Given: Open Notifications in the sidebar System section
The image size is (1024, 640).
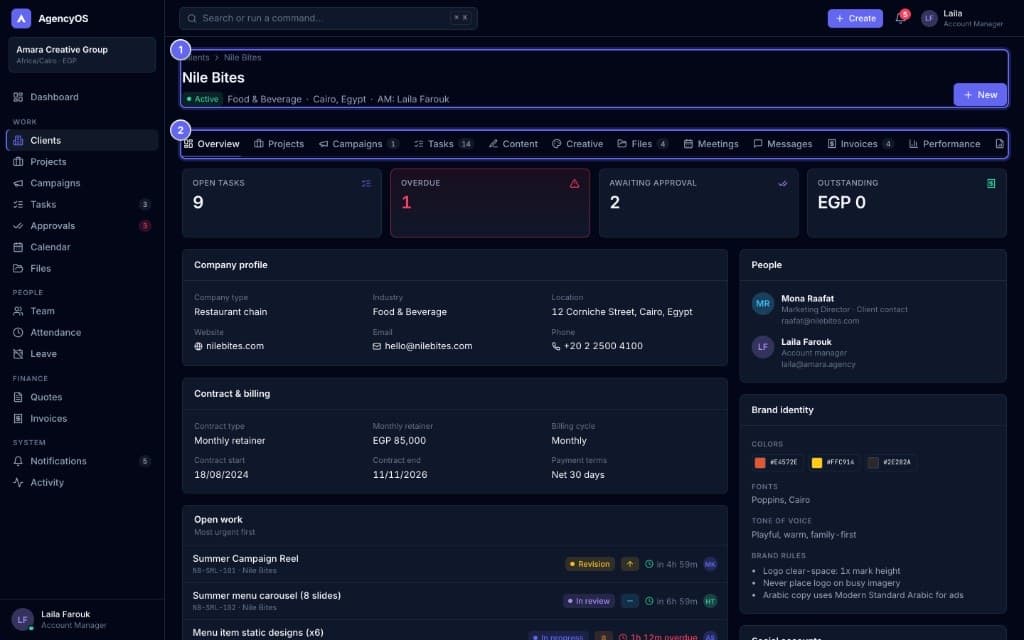Looking at the screenshot, I should tap(82, 461).
